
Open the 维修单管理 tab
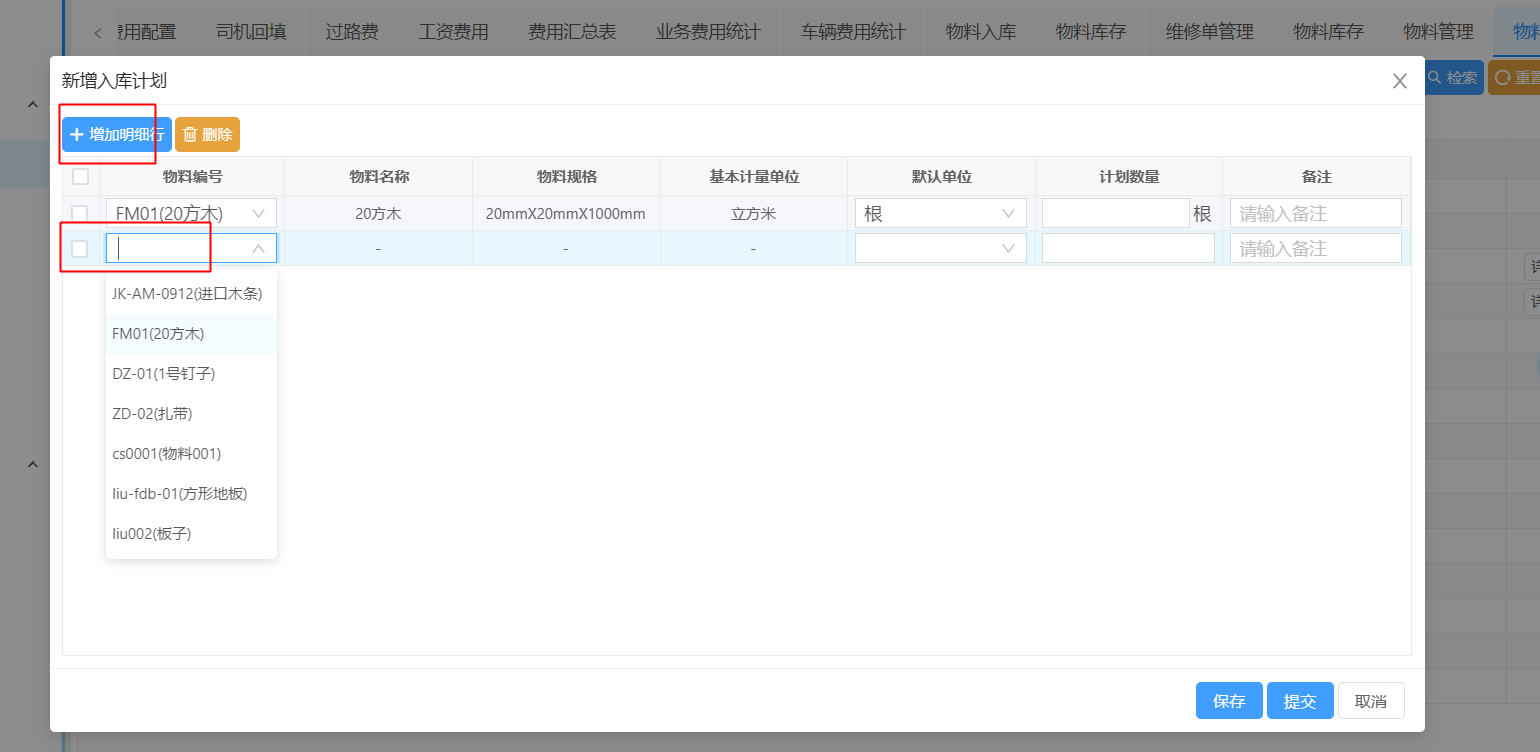pyautogui.click(x=1209, y=32)
